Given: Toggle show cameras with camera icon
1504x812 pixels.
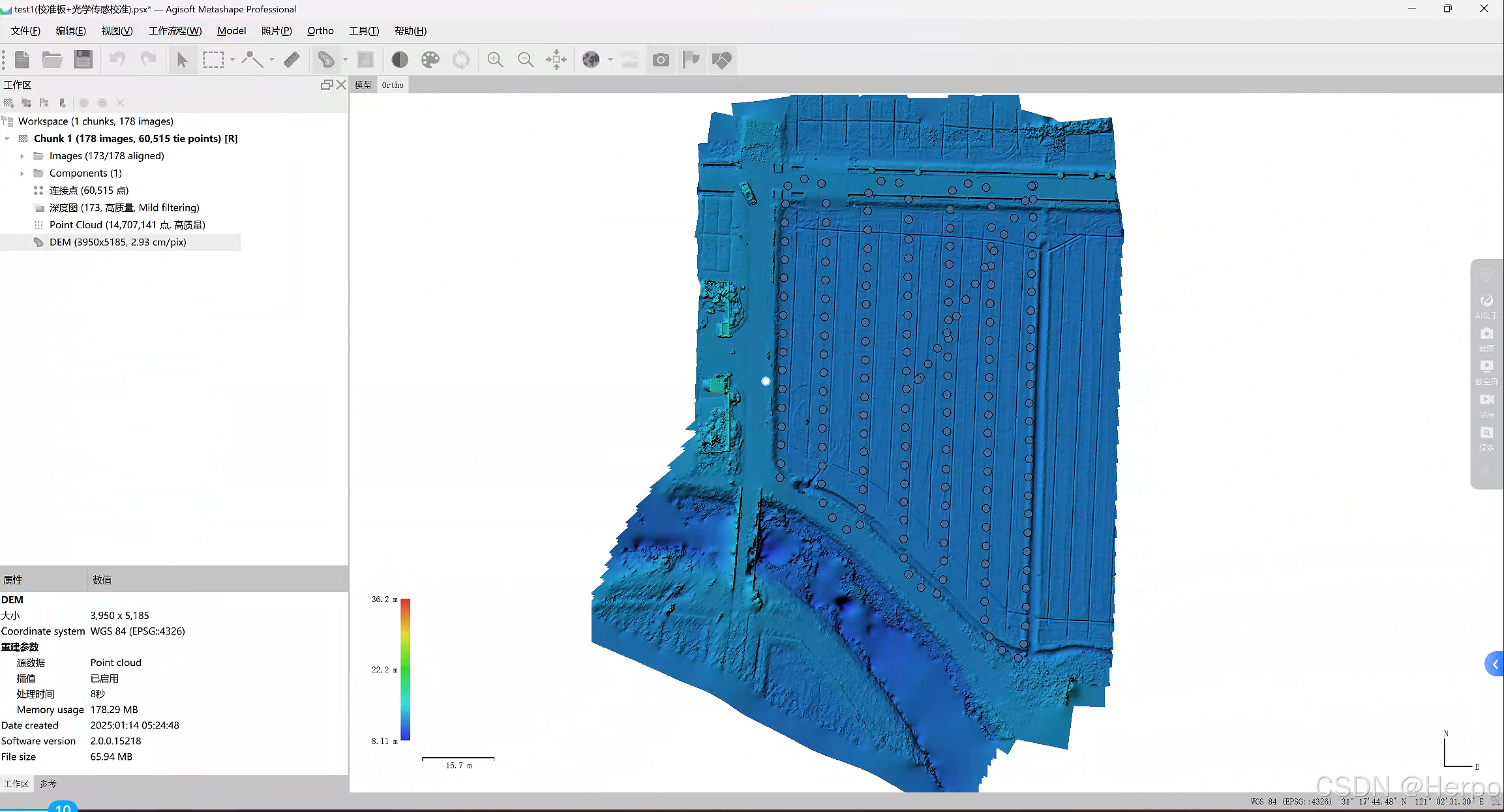Looking at the screenshot, I should pos(661,60).
